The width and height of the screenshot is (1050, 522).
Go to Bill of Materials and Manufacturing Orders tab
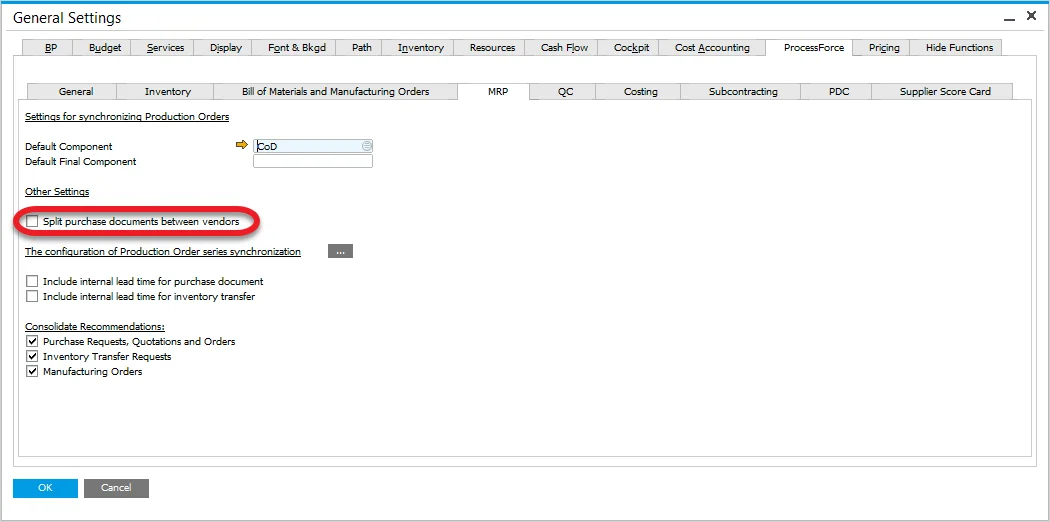335,92
